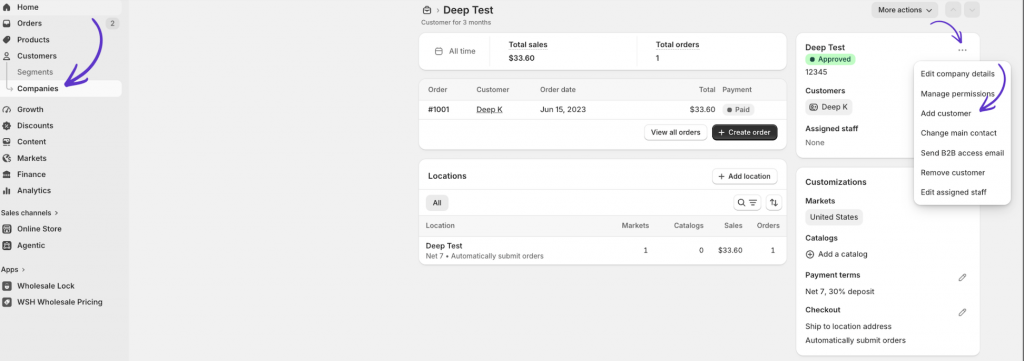Screen dimensions: 1024x361
Task: Select Edit company details menu item
Action: (957, 74)
